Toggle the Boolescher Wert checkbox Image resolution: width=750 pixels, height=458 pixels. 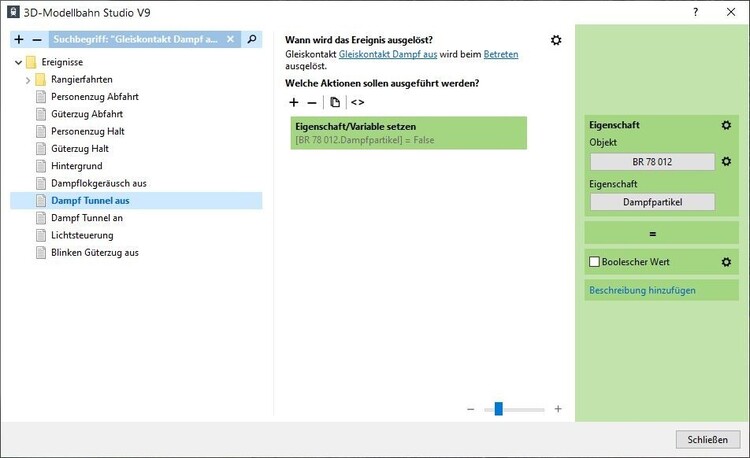(x=595, y=262)
